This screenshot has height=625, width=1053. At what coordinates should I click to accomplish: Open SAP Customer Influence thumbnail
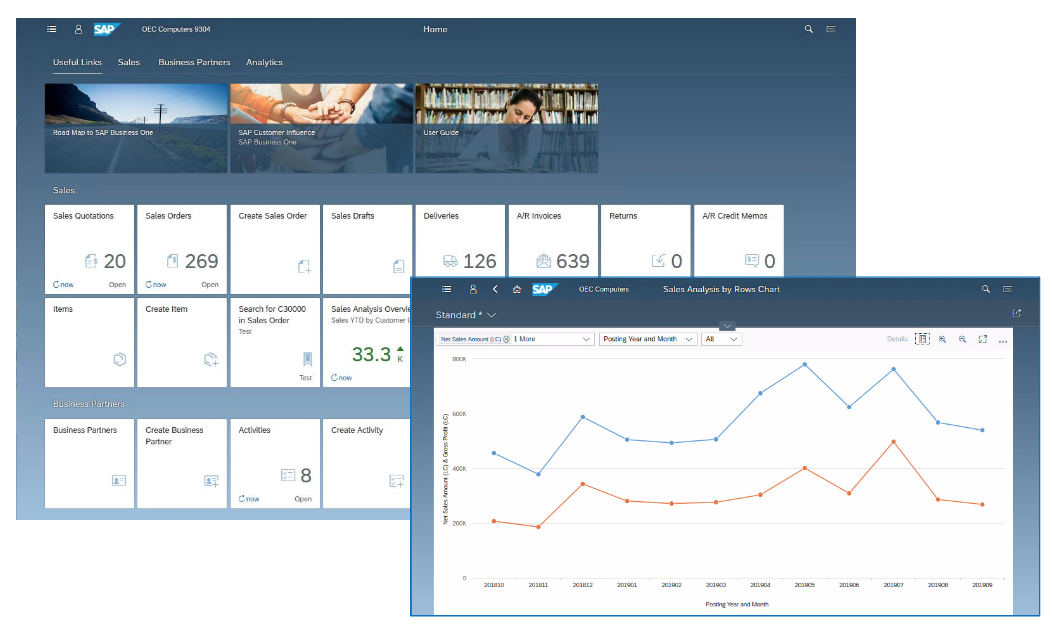tap(322, 128)
